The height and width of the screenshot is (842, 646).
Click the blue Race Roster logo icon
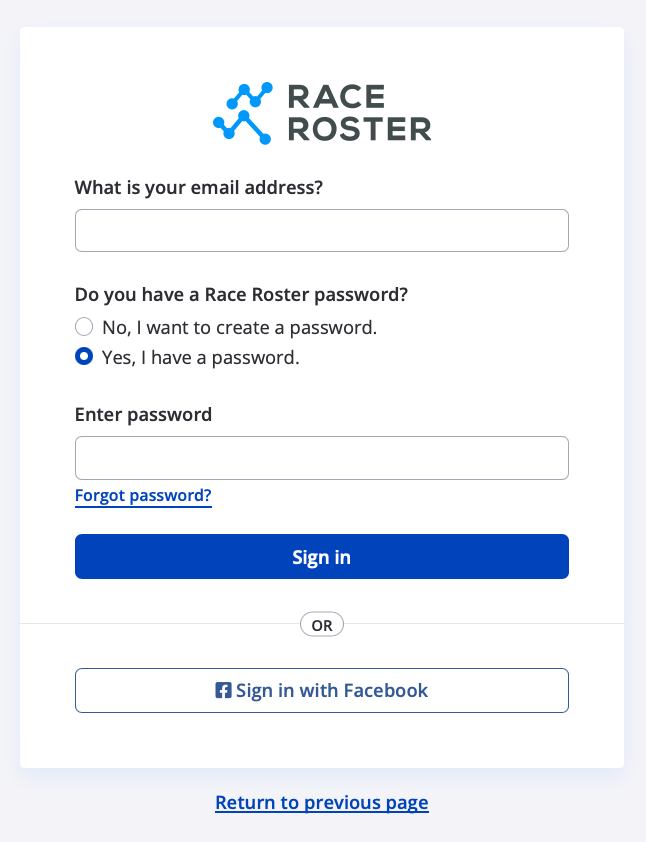[x=243, y=112]
